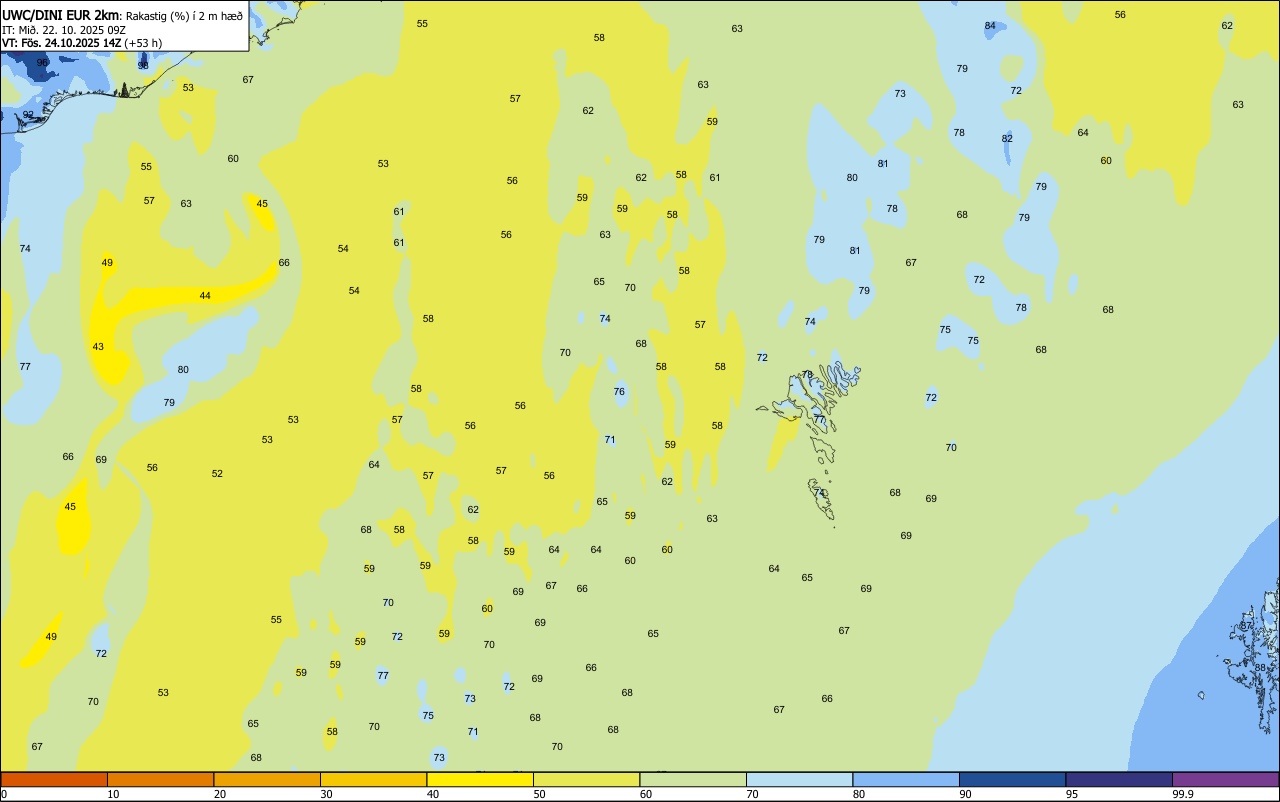Click the humidity value 52 on map
The width and height of the screenshot is (1280, 802).
[217, 474]
